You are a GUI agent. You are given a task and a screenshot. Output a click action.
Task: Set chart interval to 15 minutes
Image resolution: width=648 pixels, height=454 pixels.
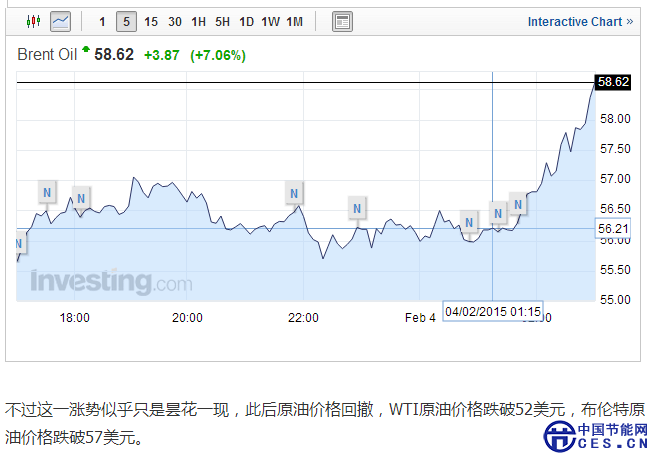click(x=151, y=21)
